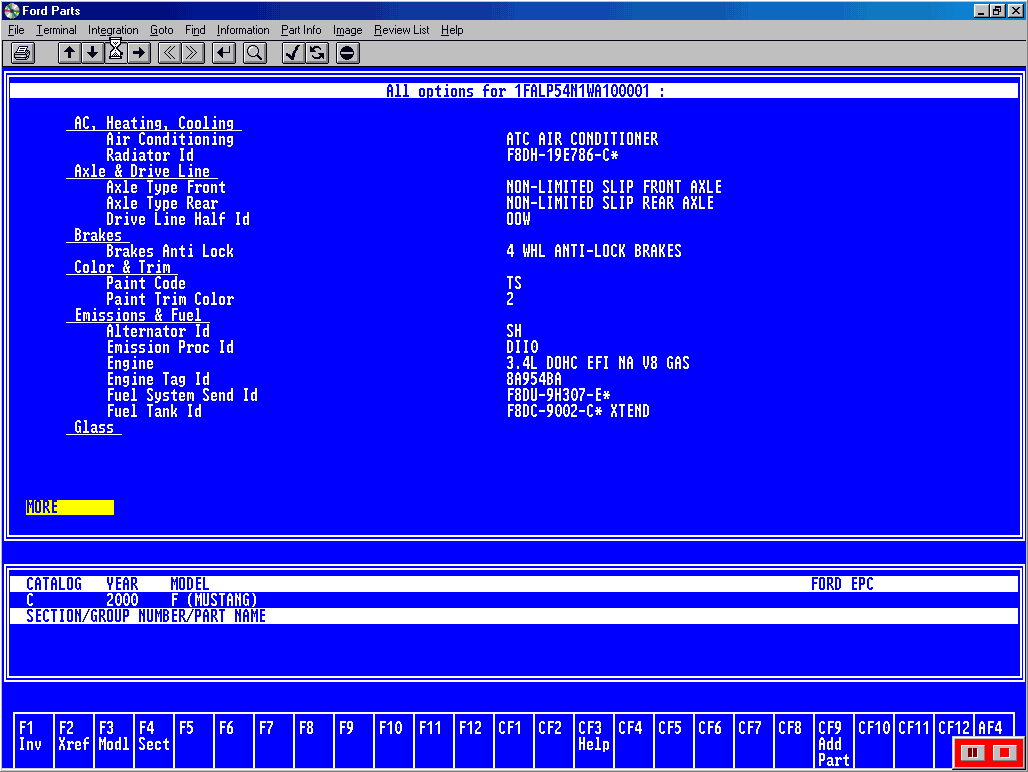Click the Emission Proc Id value DIIO

click(522, 347)
